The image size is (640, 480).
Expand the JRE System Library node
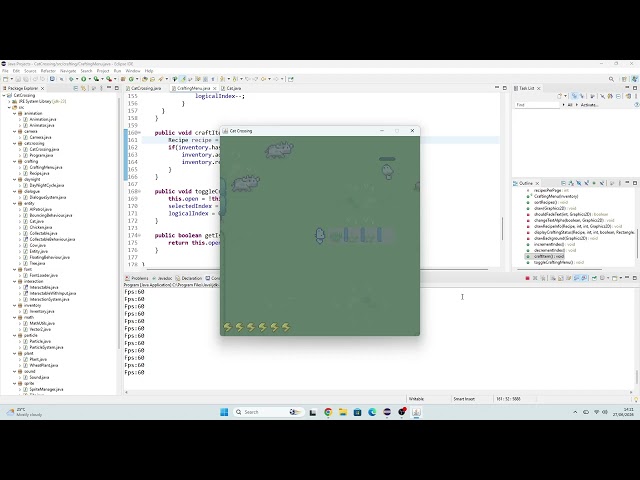(9, 101)
